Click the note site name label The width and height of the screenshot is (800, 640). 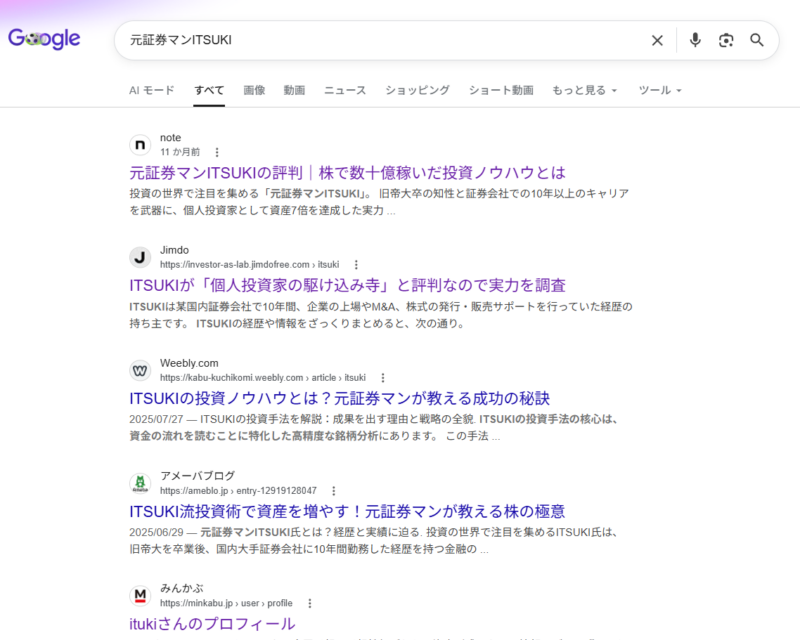[x=170, y=138]
